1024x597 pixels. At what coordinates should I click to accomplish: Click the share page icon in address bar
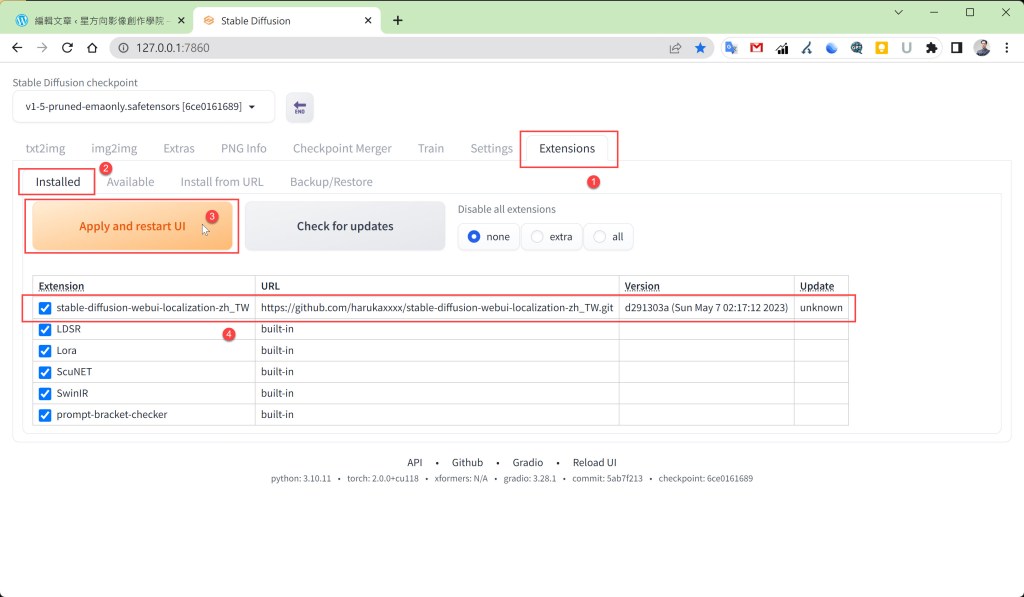676,47
